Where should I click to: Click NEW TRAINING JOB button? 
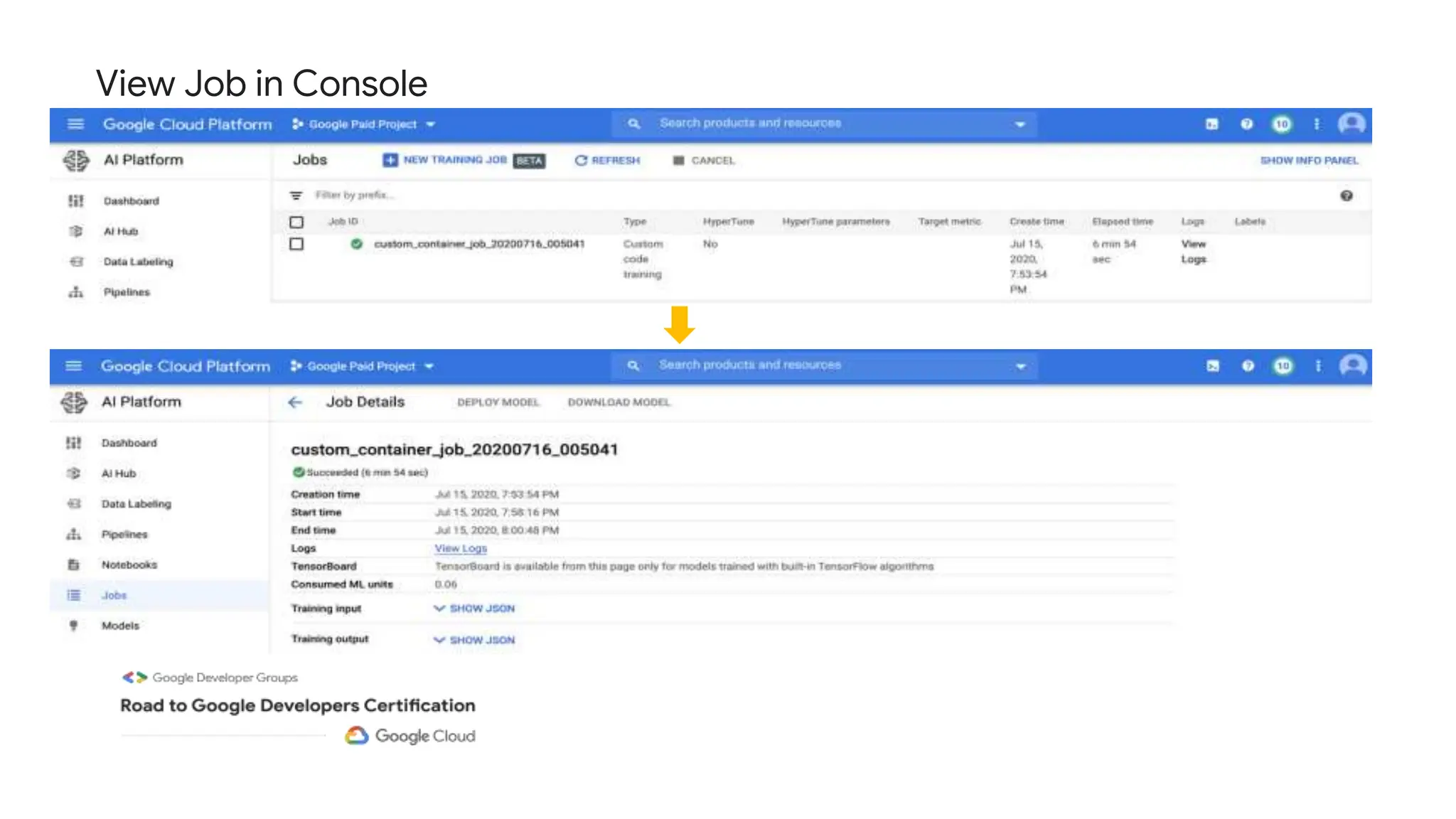coord(464,161)
